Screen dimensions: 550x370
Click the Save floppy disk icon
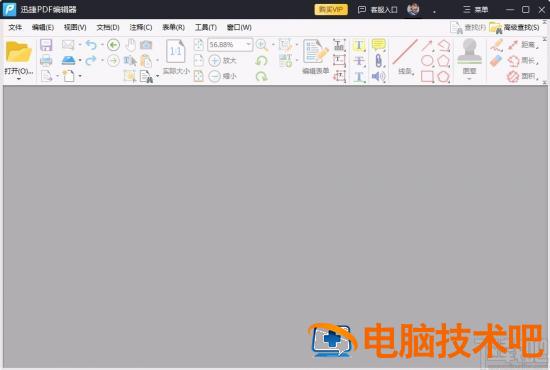pos(46,45)
